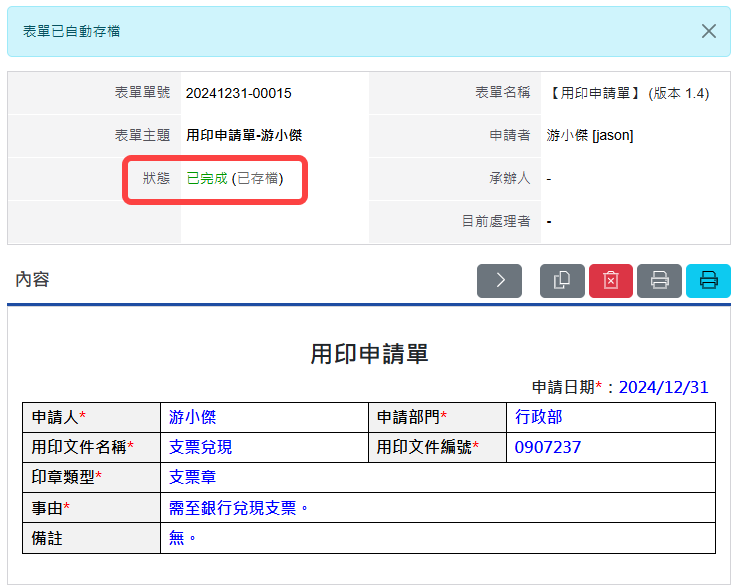Click the gray print icon button
Viewport: 735px width, 588px height.
659,280
